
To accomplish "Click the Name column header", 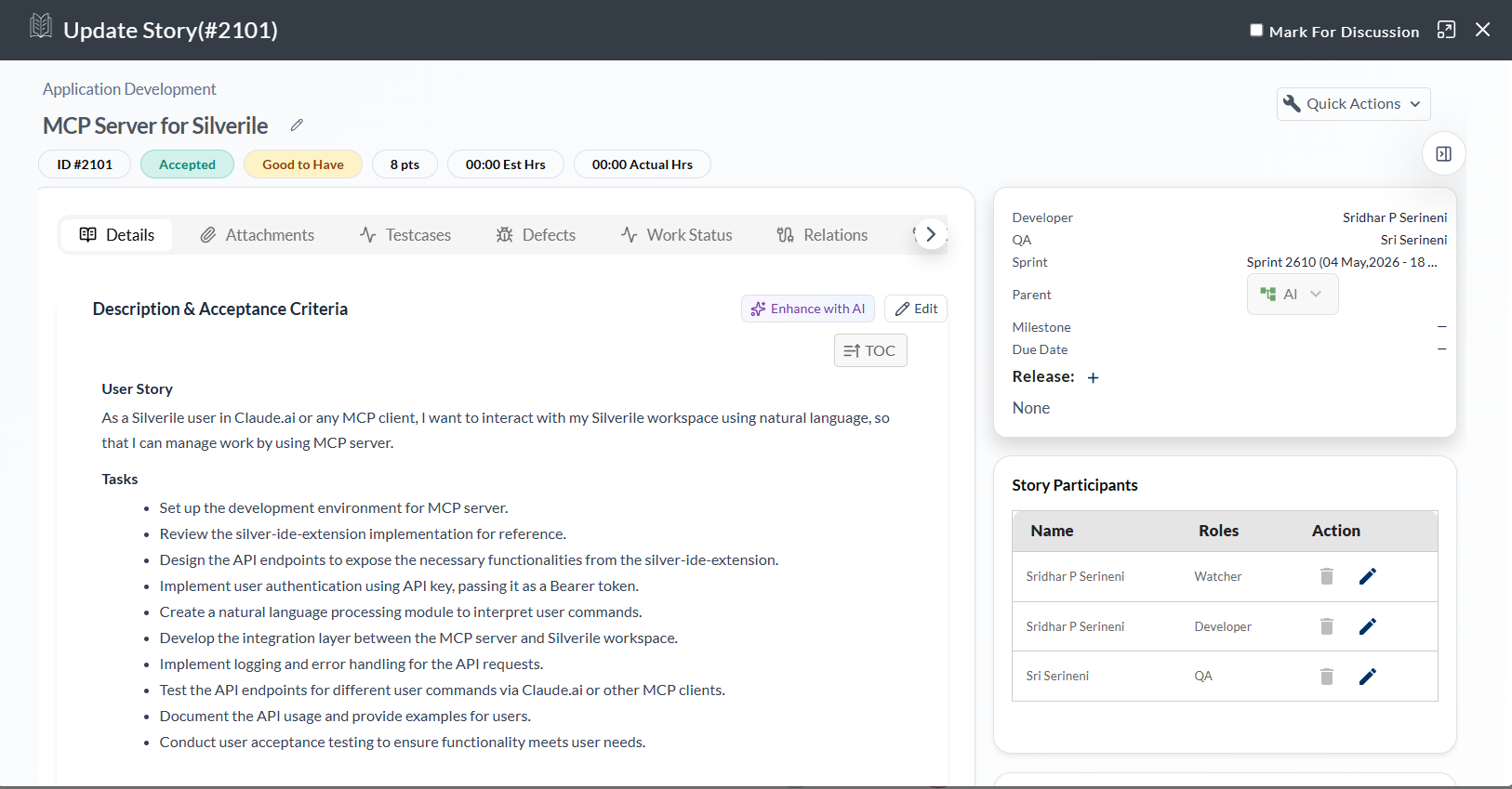I will pyautogui.click(x=1052, y=531).
